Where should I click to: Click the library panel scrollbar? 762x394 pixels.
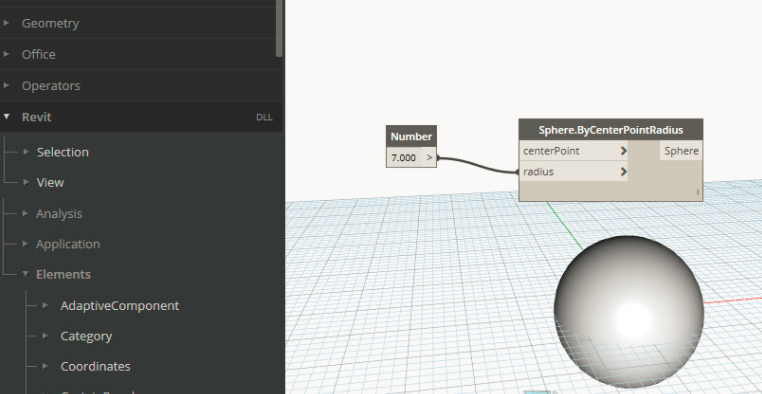279,28
